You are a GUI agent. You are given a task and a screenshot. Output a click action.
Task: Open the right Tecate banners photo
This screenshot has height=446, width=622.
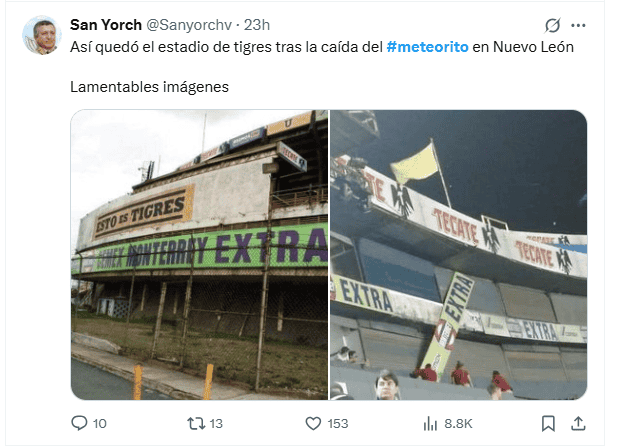(459, 255)
